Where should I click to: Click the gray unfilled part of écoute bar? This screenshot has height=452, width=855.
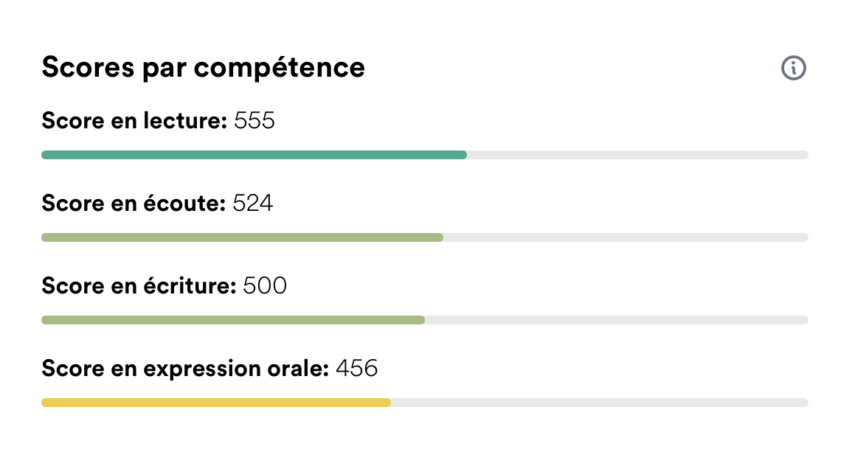pyautogui.click(x=625, y=237)
